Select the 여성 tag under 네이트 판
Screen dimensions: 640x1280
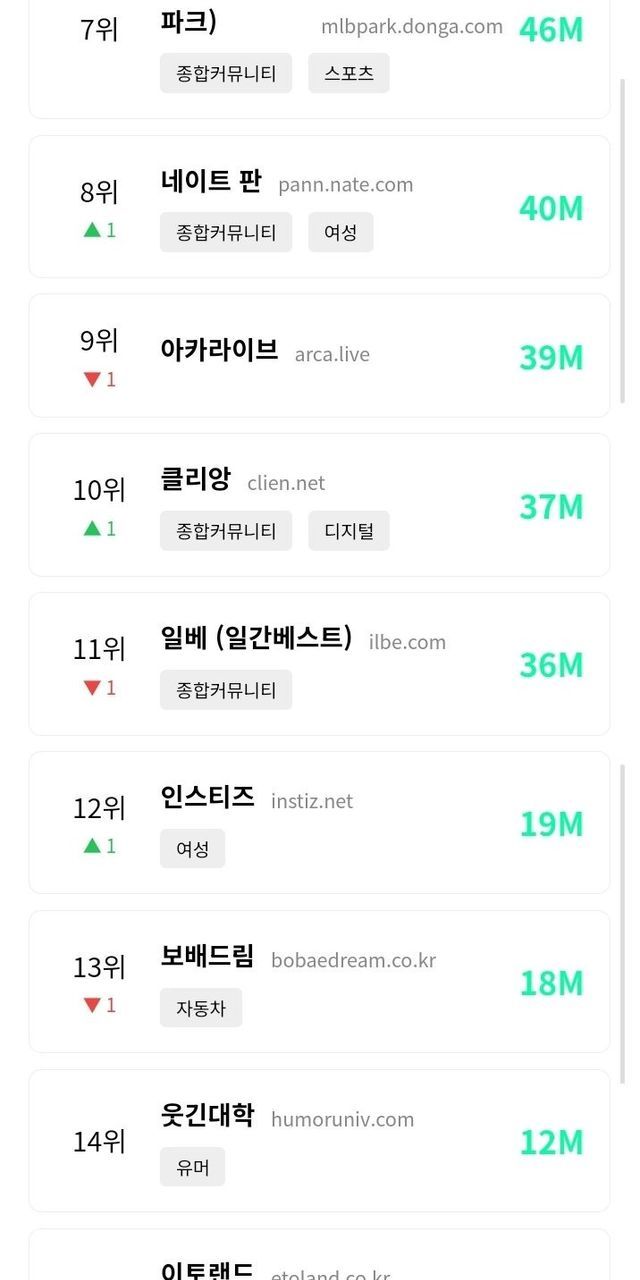[x=340, y=232]
